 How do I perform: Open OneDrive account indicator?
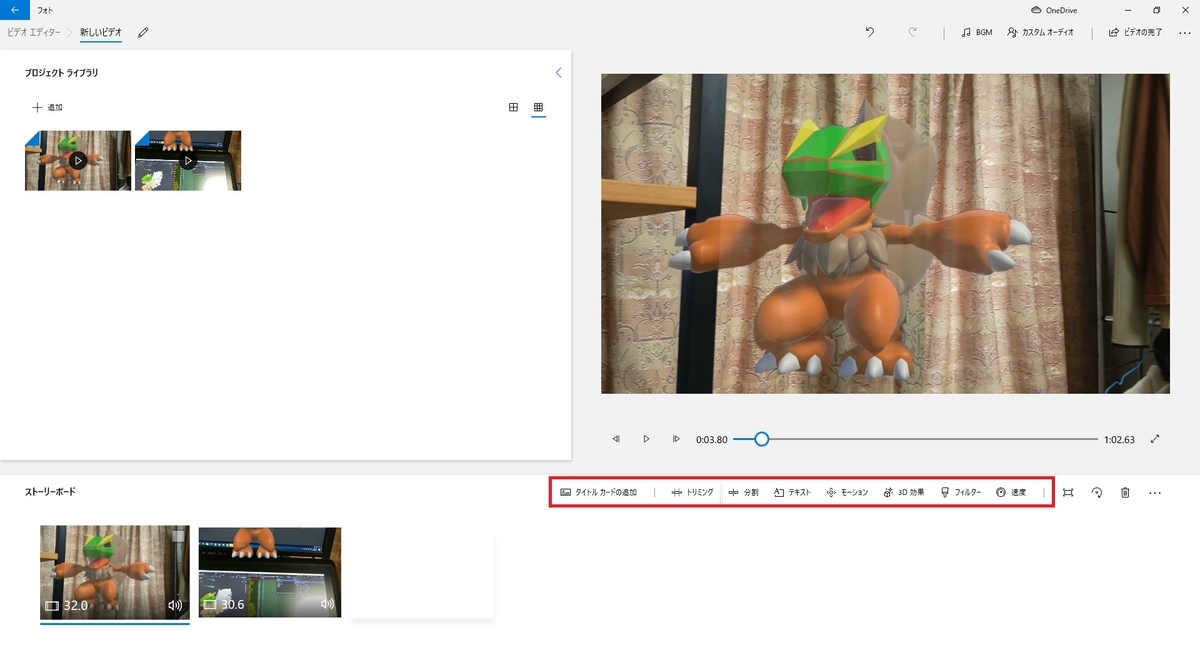pyautogui.click(x=1056, y=9)
